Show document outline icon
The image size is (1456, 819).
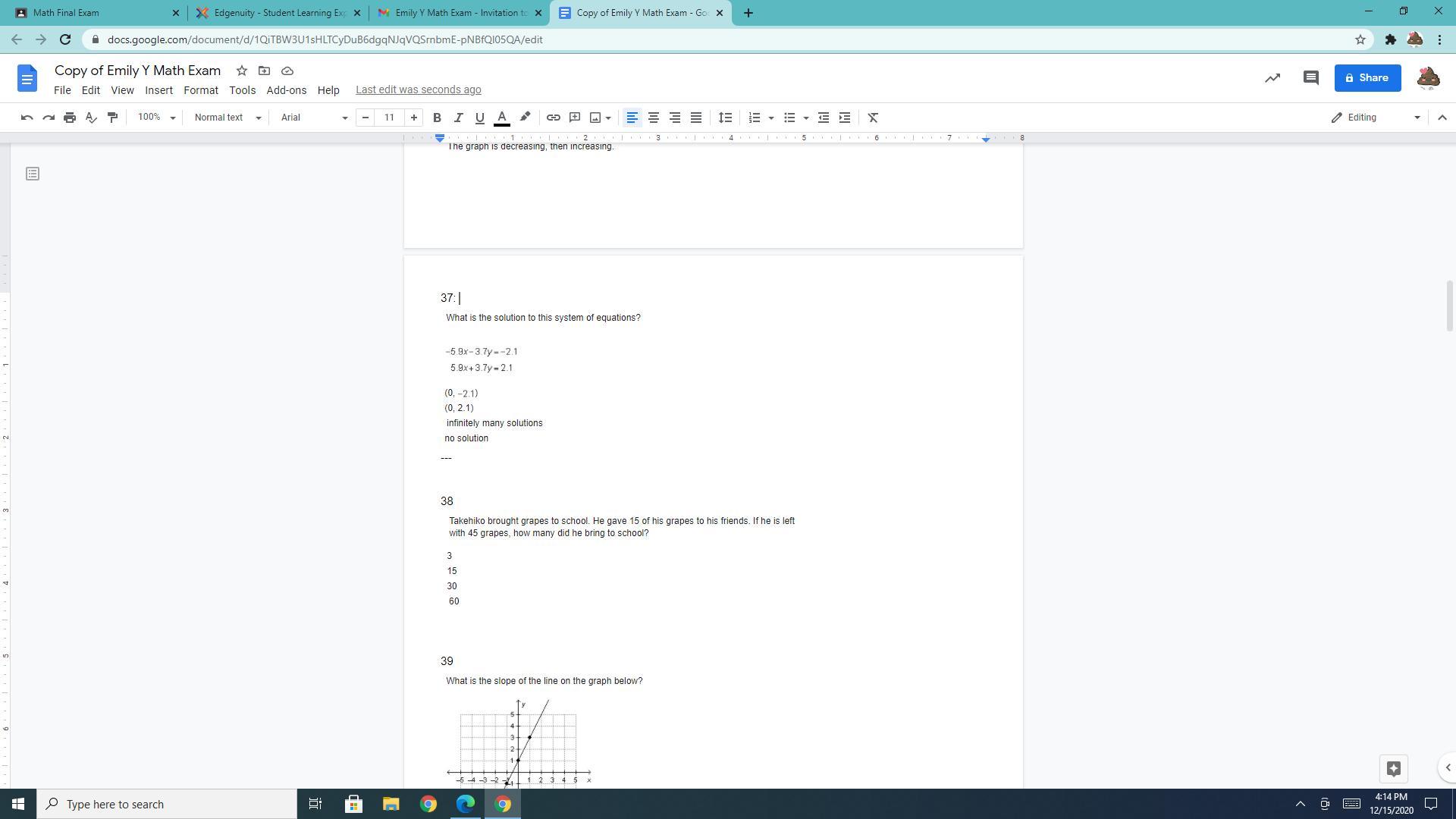(32, 174)
